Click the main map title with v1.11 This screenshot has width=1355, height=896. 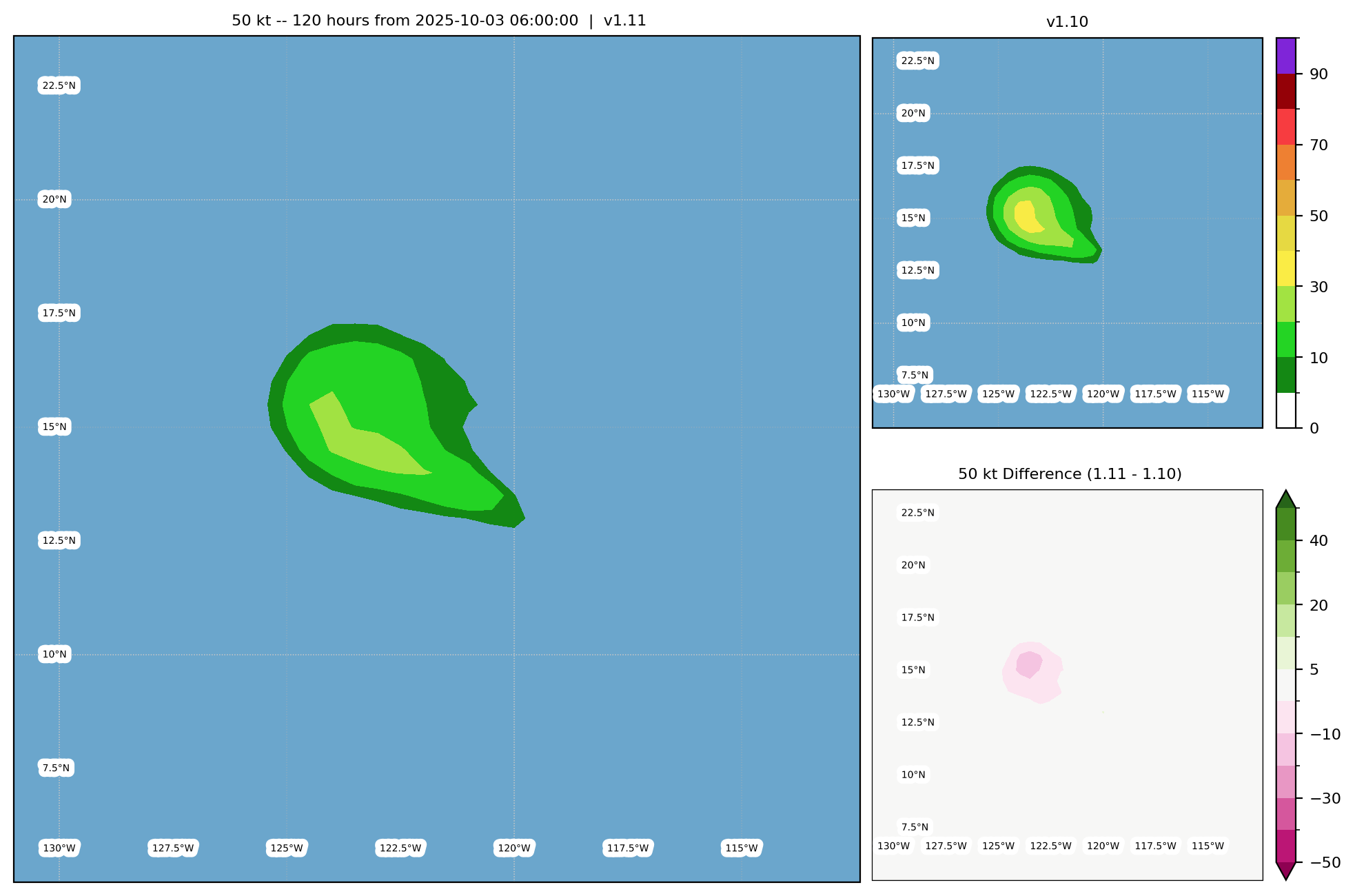438,21
